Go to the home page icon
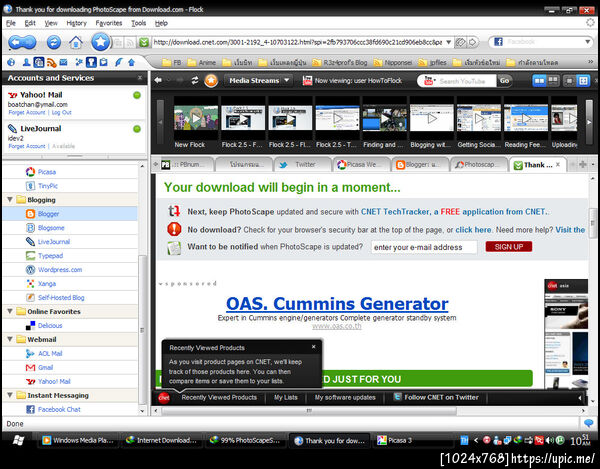 75,42
